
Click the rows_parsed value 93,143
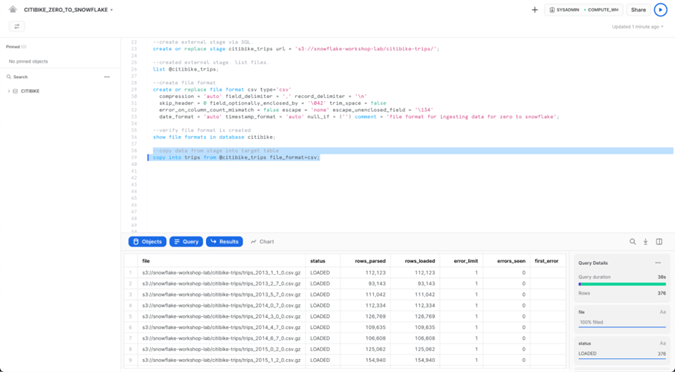(x=377, y=284)
